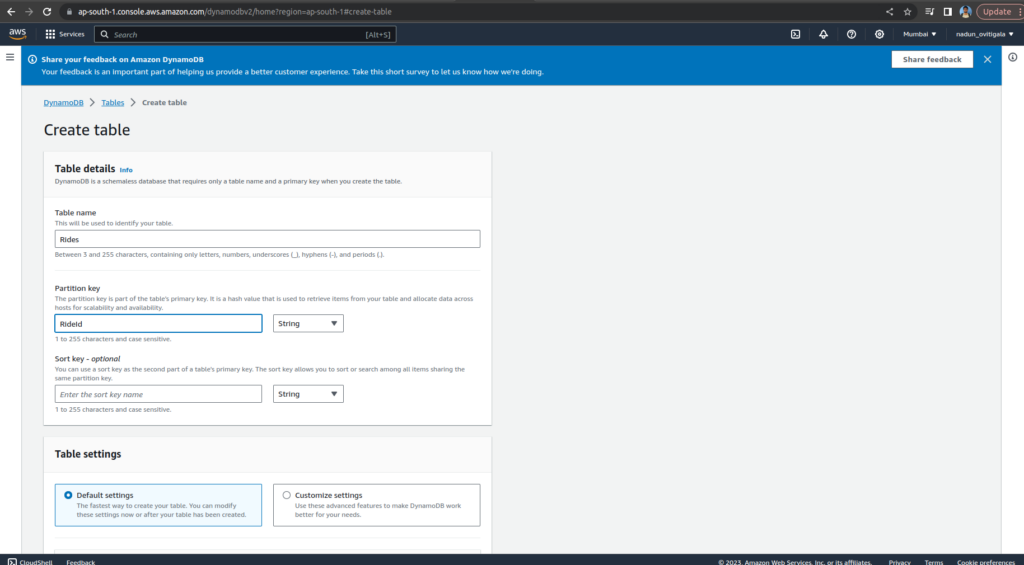The image size is (1024, 565).
Task: Open CloudShell from the footer
Action: 31,562
